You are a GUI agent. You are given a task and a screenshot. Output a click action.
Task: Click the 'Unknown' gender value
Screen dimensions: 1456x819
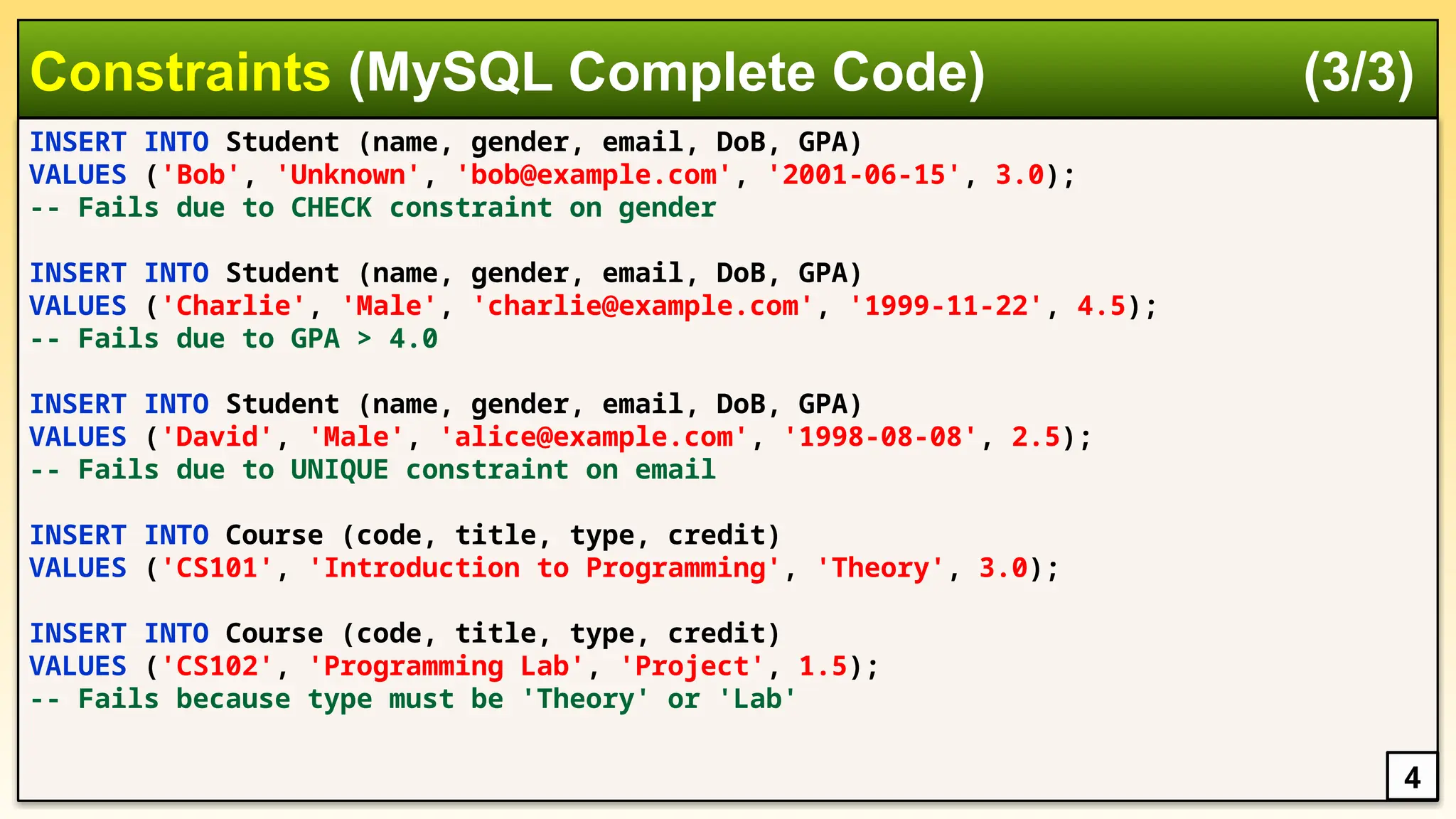tap(348, 175)
